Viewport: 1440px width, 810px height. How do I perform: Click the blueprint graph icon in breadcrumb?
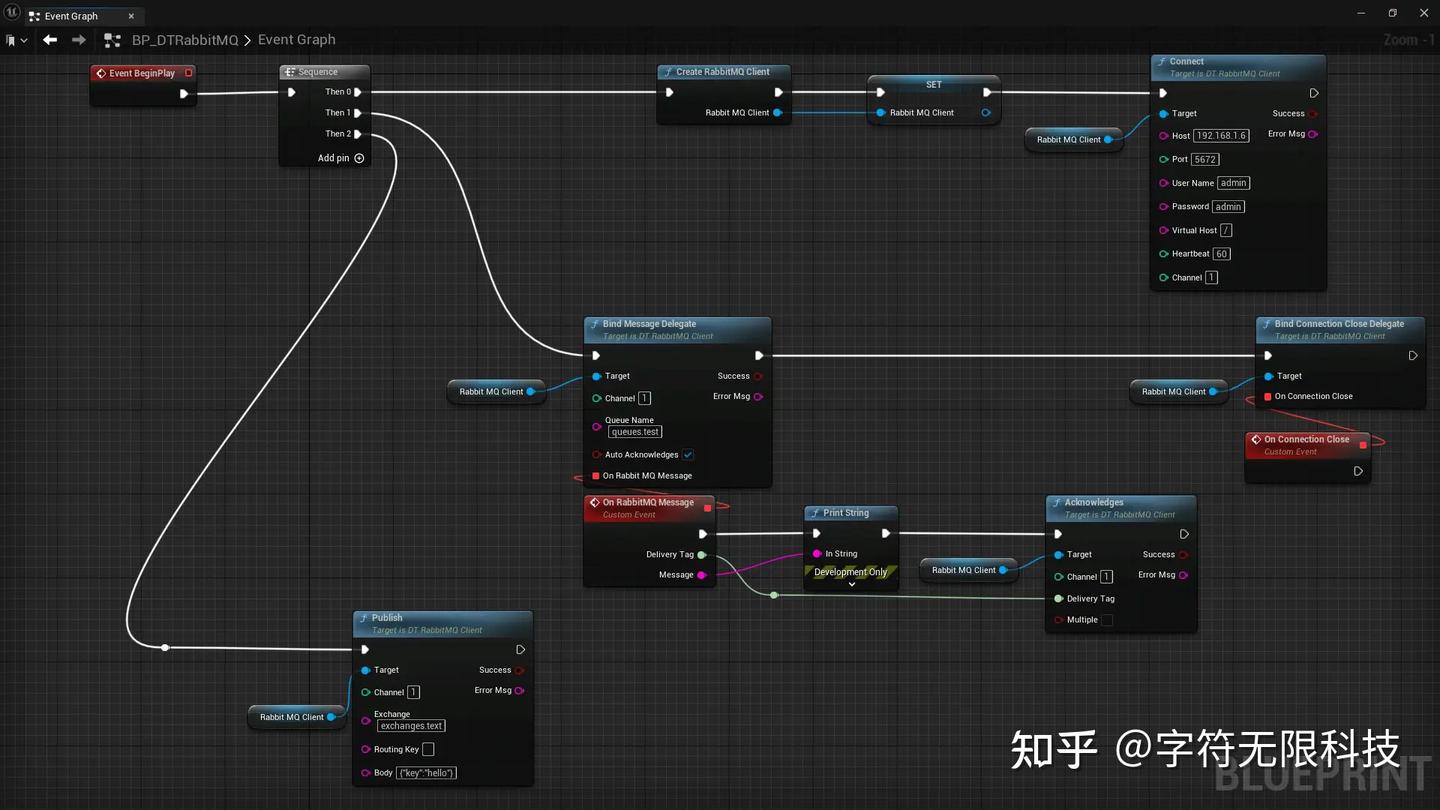[113, 40]
